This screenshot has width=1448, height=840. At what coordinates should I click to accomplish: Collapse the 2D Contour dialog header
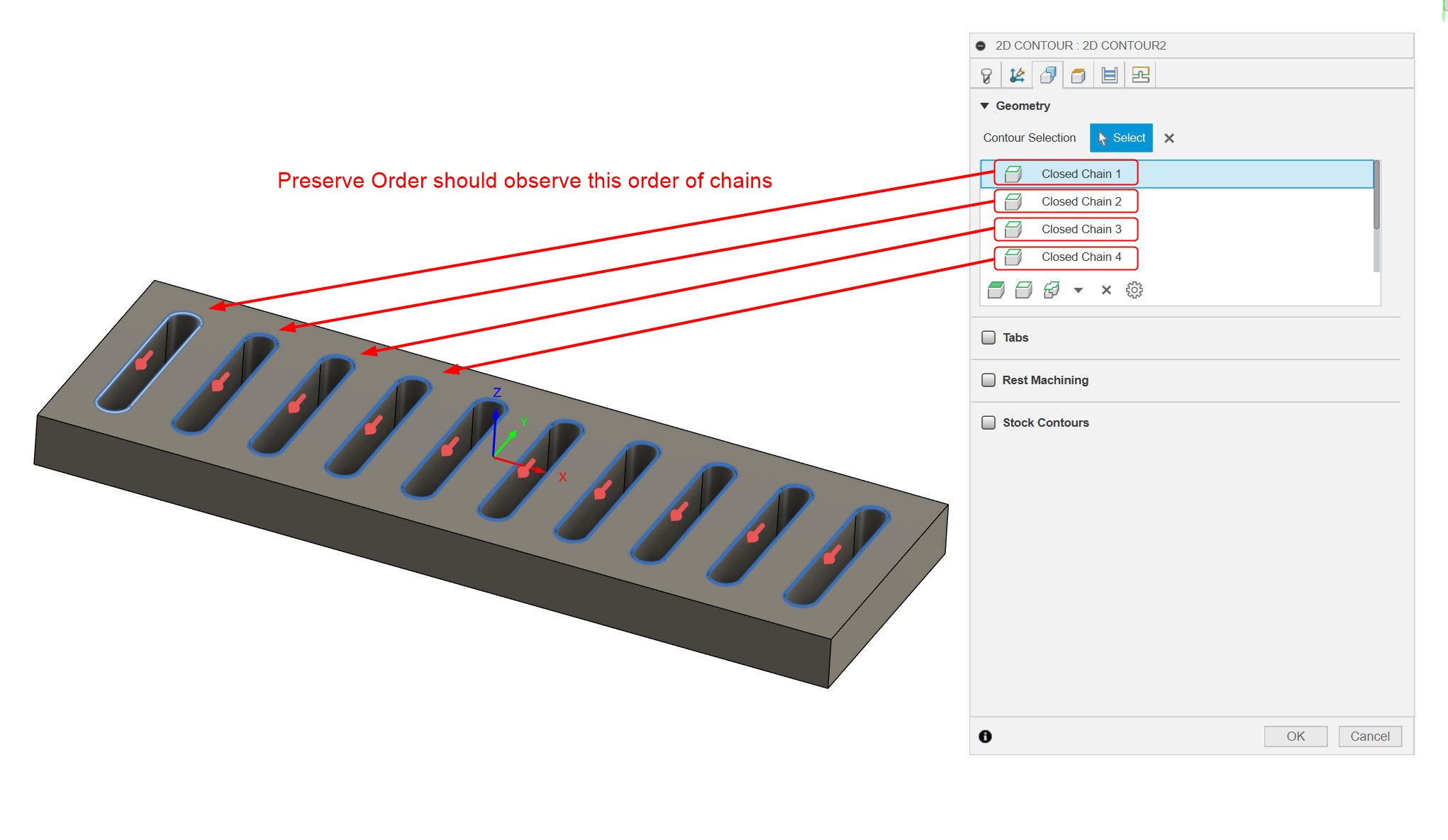click(x=981, y=45)
